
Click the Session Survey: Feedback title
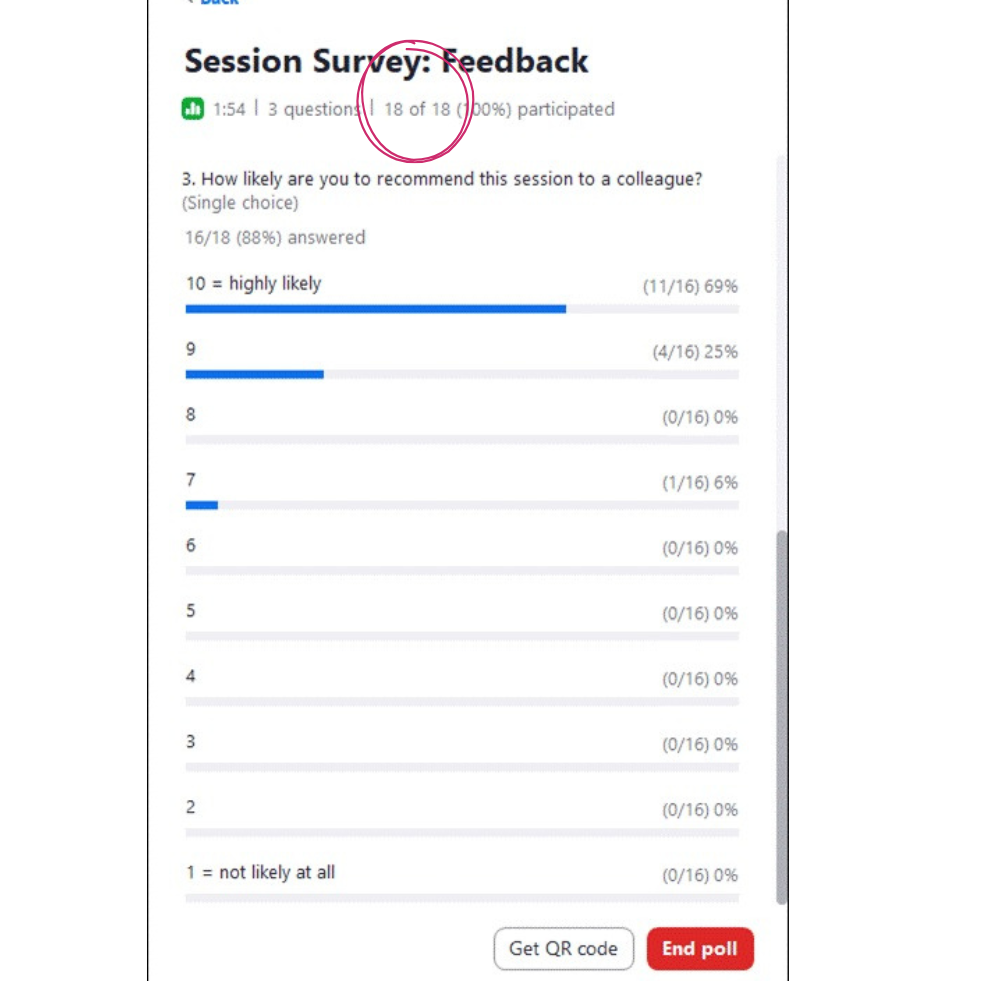click(386, 61)
